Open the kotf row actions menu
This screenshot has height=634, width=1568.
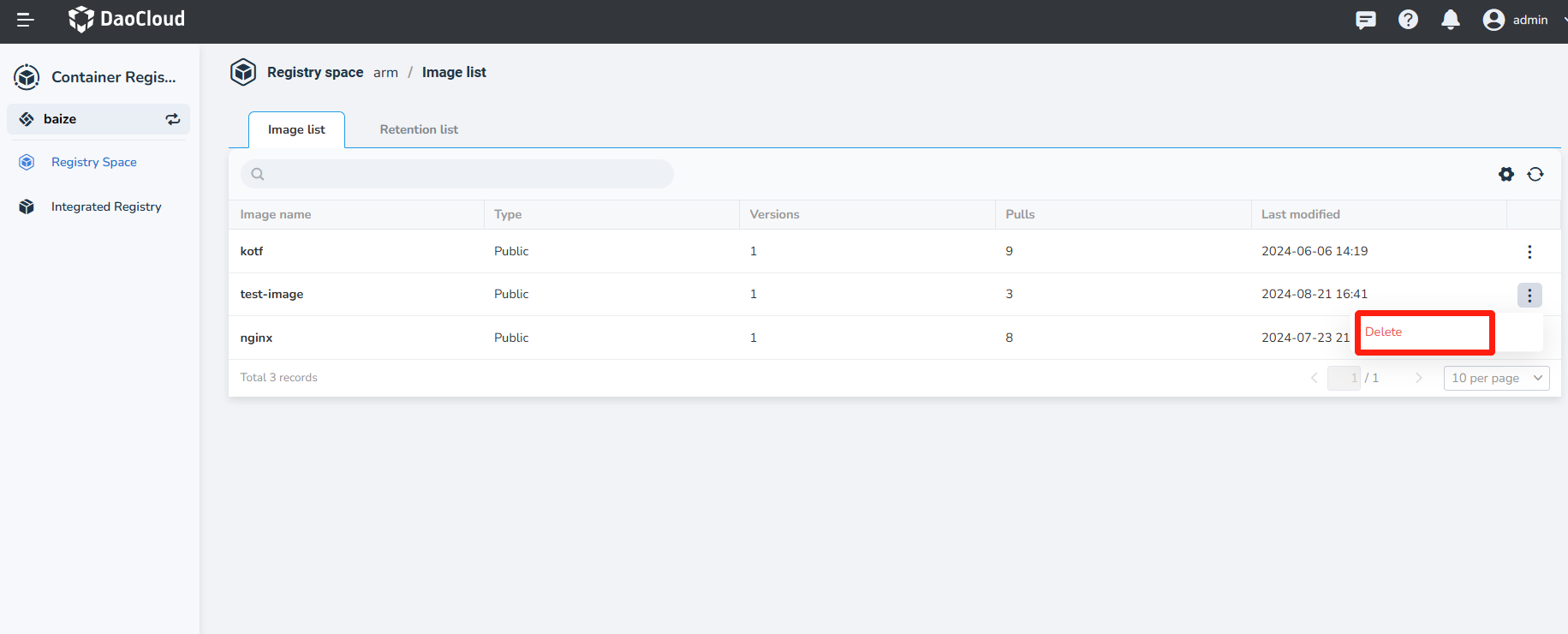(1529, 252)
